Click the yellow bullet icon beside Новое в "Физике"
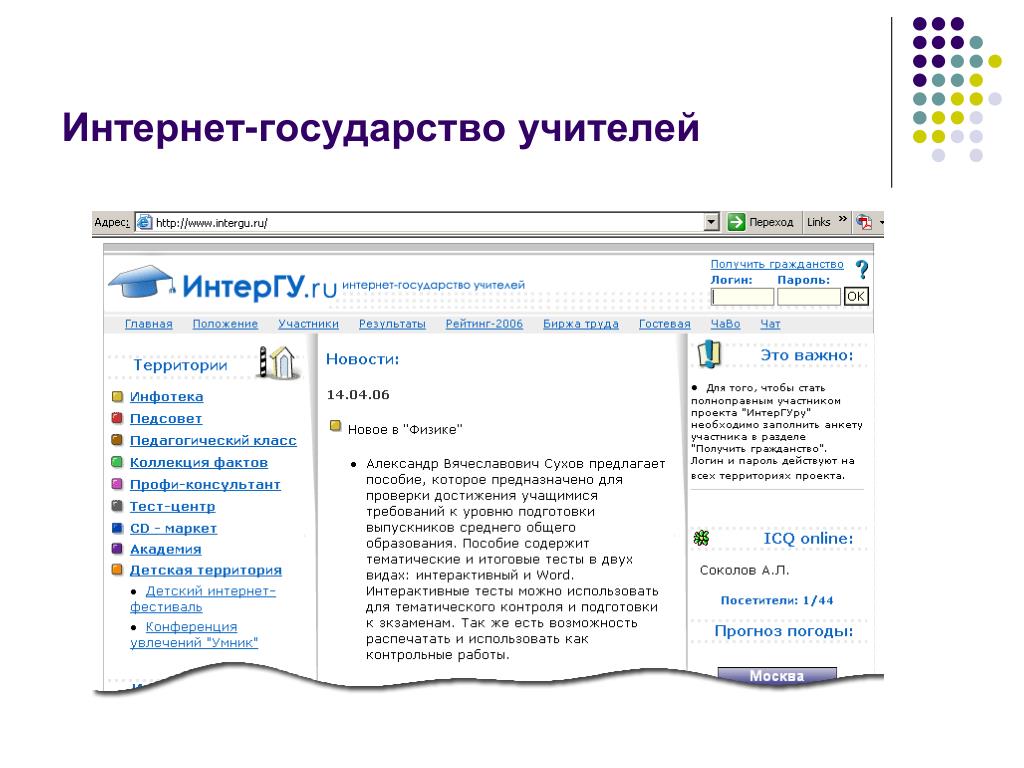 336,426
